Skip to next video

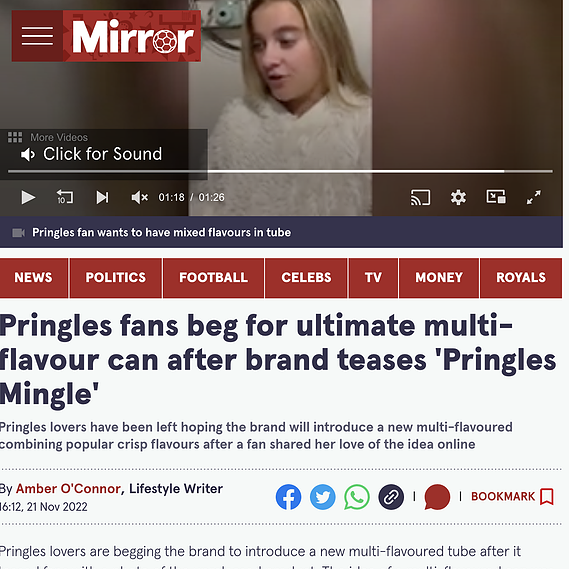[102, 198]
